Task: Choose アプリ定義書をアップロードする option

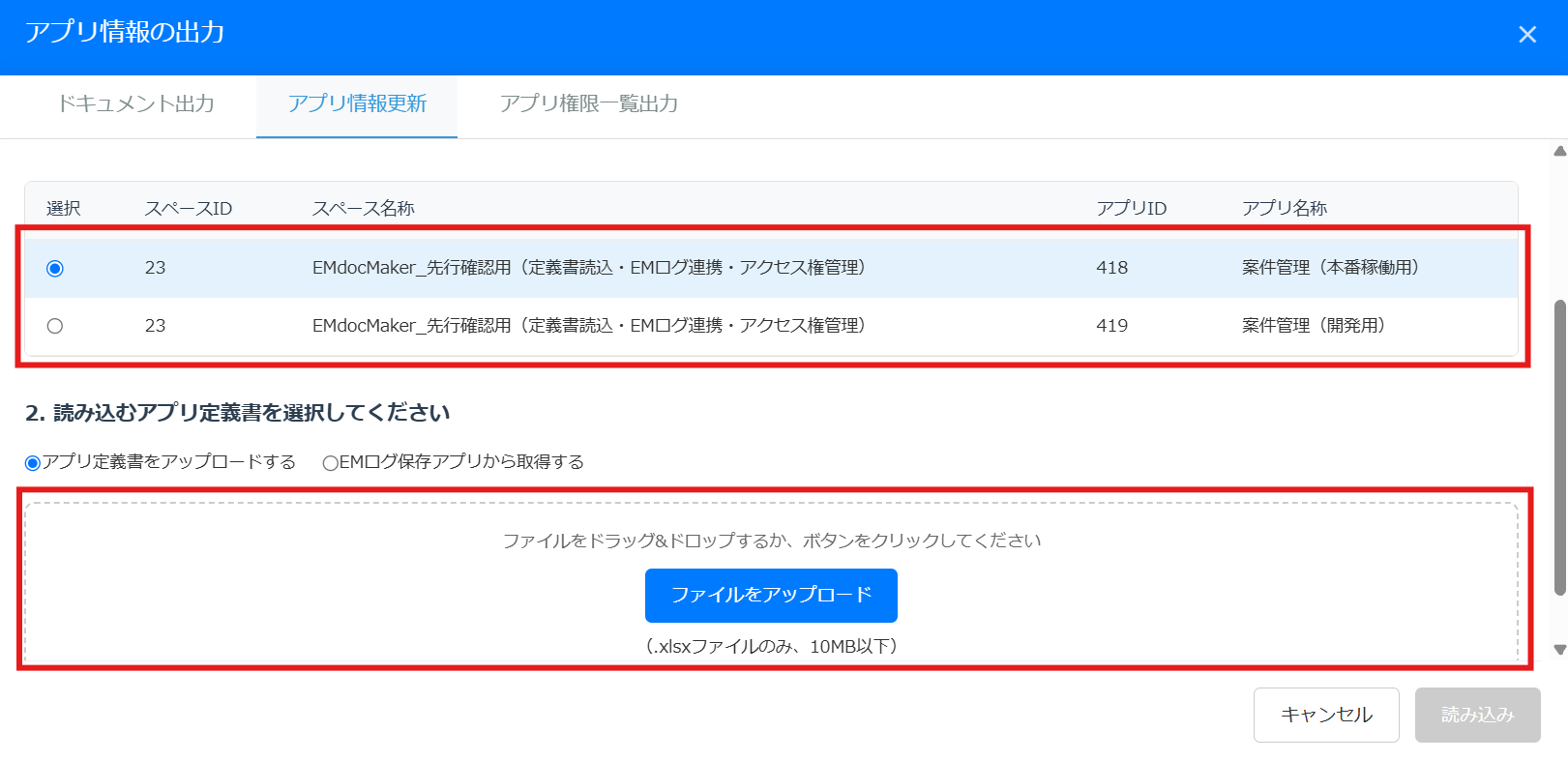Action: 33,463
